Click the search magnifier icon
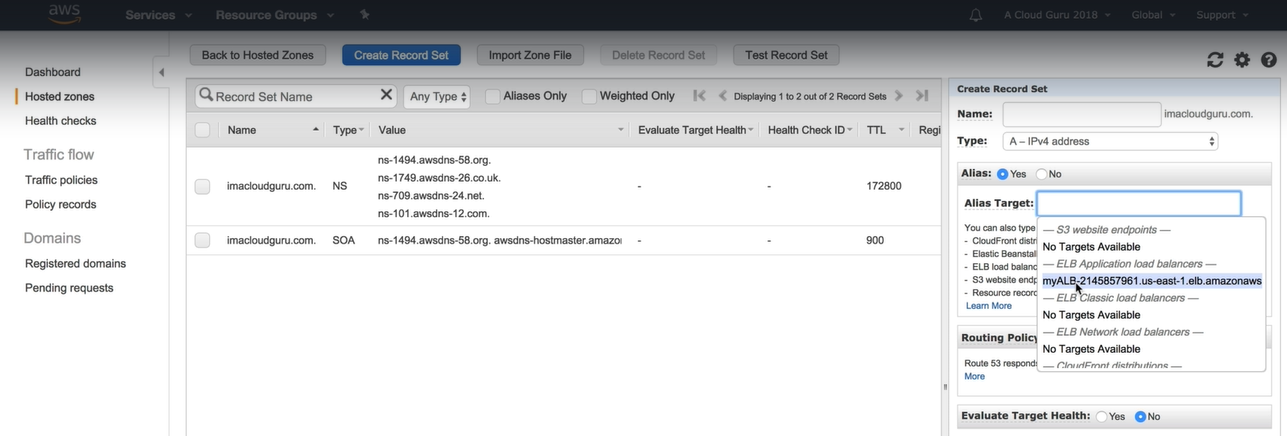The width and height of the screenshot is (1287, 436). [206, 95]
